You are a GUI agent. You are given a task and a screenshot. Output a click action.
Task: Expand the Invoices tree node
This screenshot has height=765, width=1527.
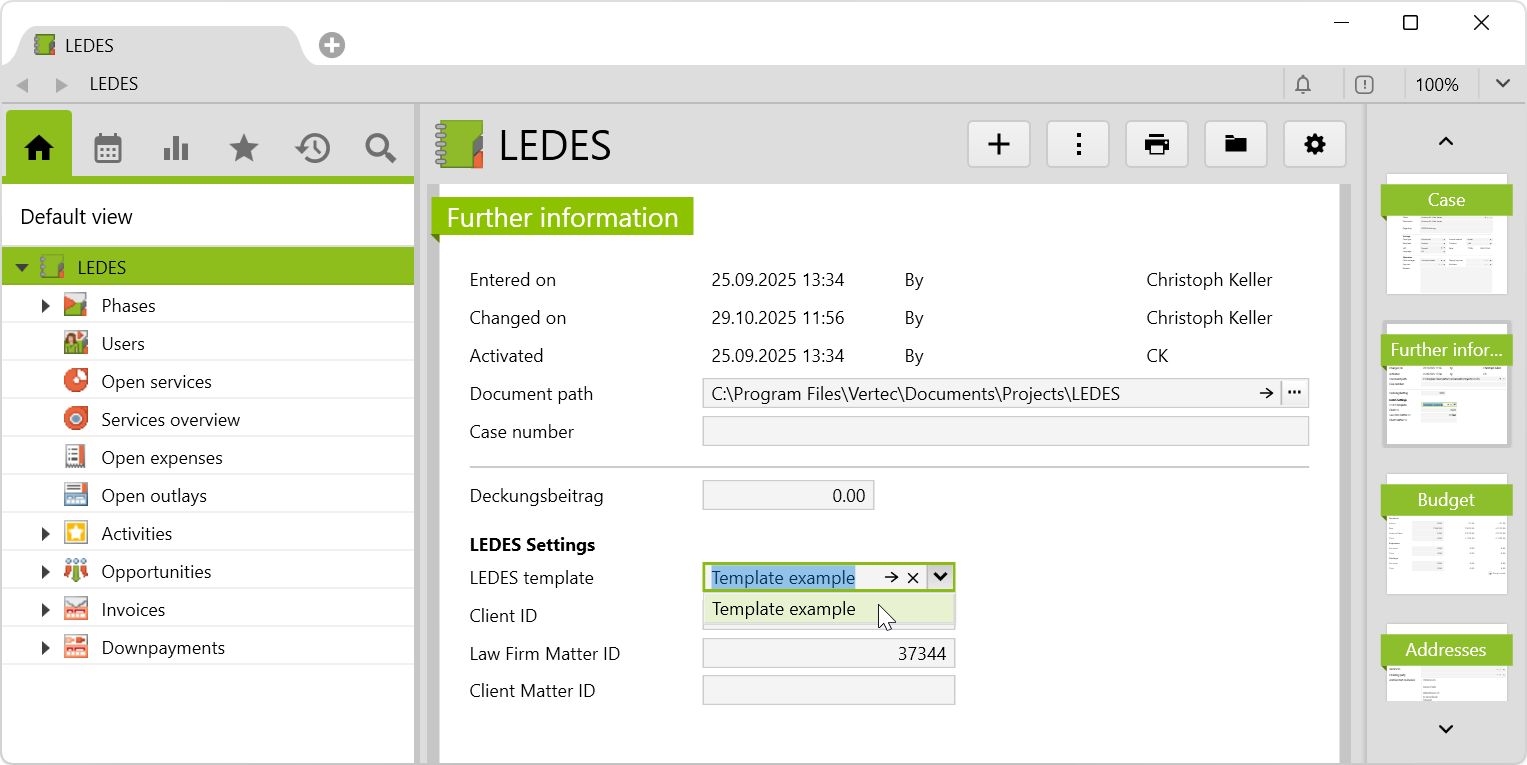[45, 610]
